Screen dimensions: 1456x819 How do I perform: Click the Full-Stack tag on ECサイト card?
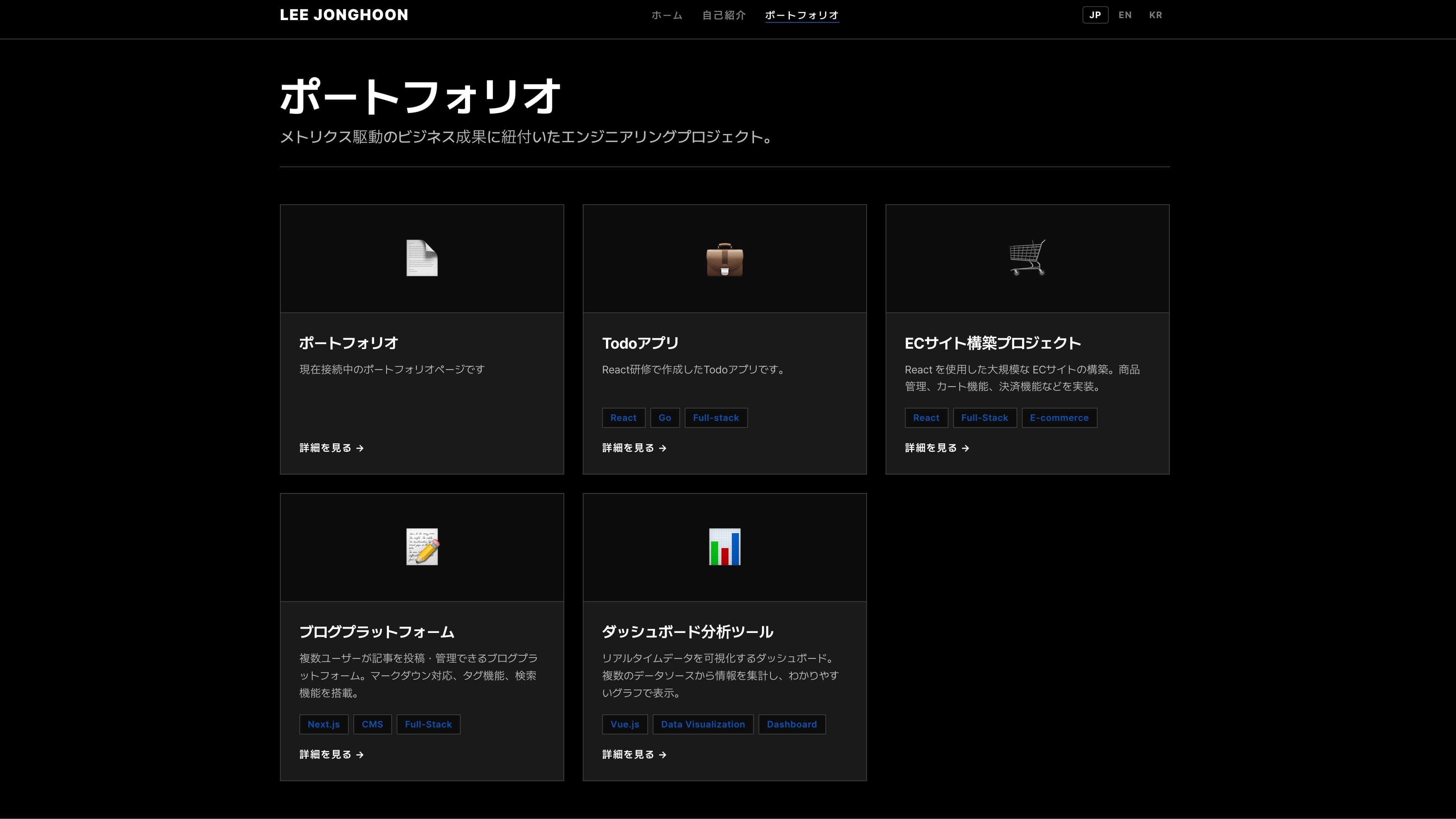pyautogui.click(x=984, y=418)
